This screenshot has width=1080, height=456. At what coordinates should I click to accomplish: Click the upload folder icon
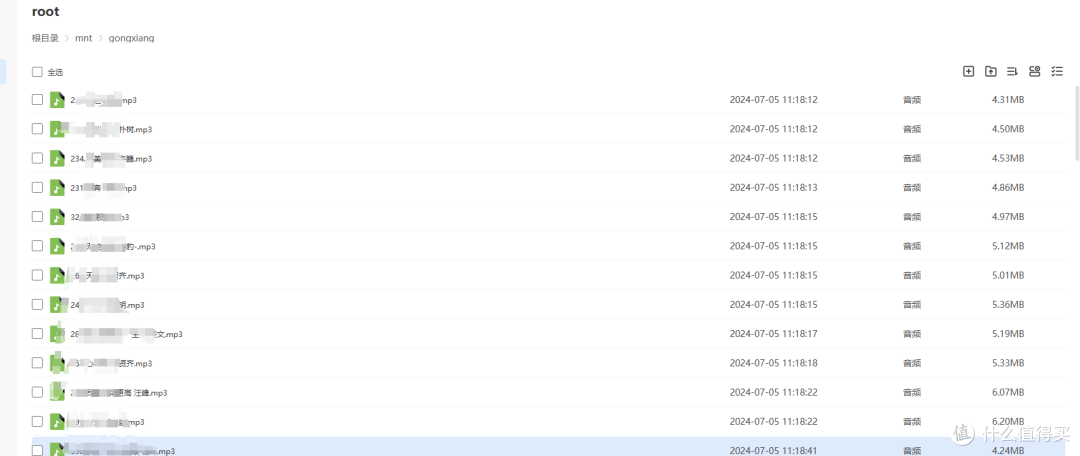point(990,71)
